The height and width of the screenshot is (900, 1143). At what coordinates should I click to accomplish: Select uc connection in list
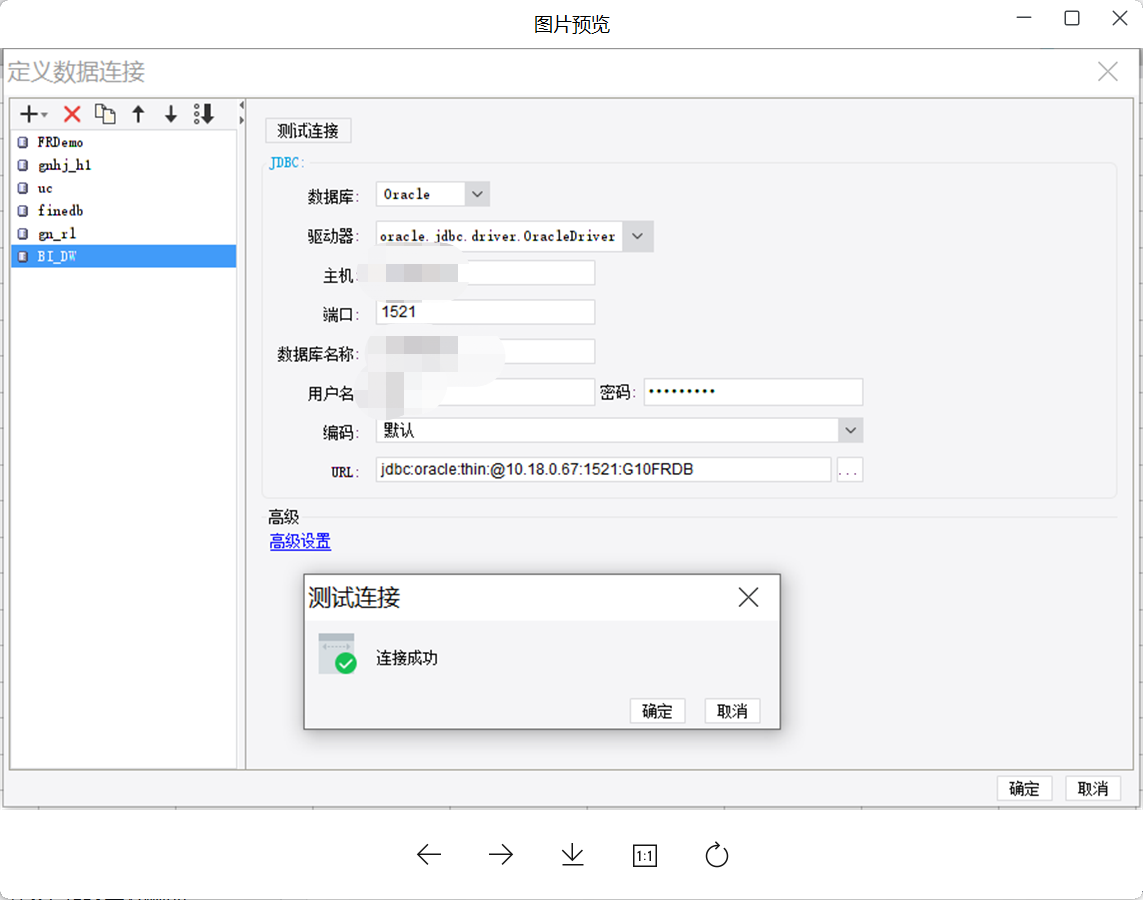click(123, 188)
